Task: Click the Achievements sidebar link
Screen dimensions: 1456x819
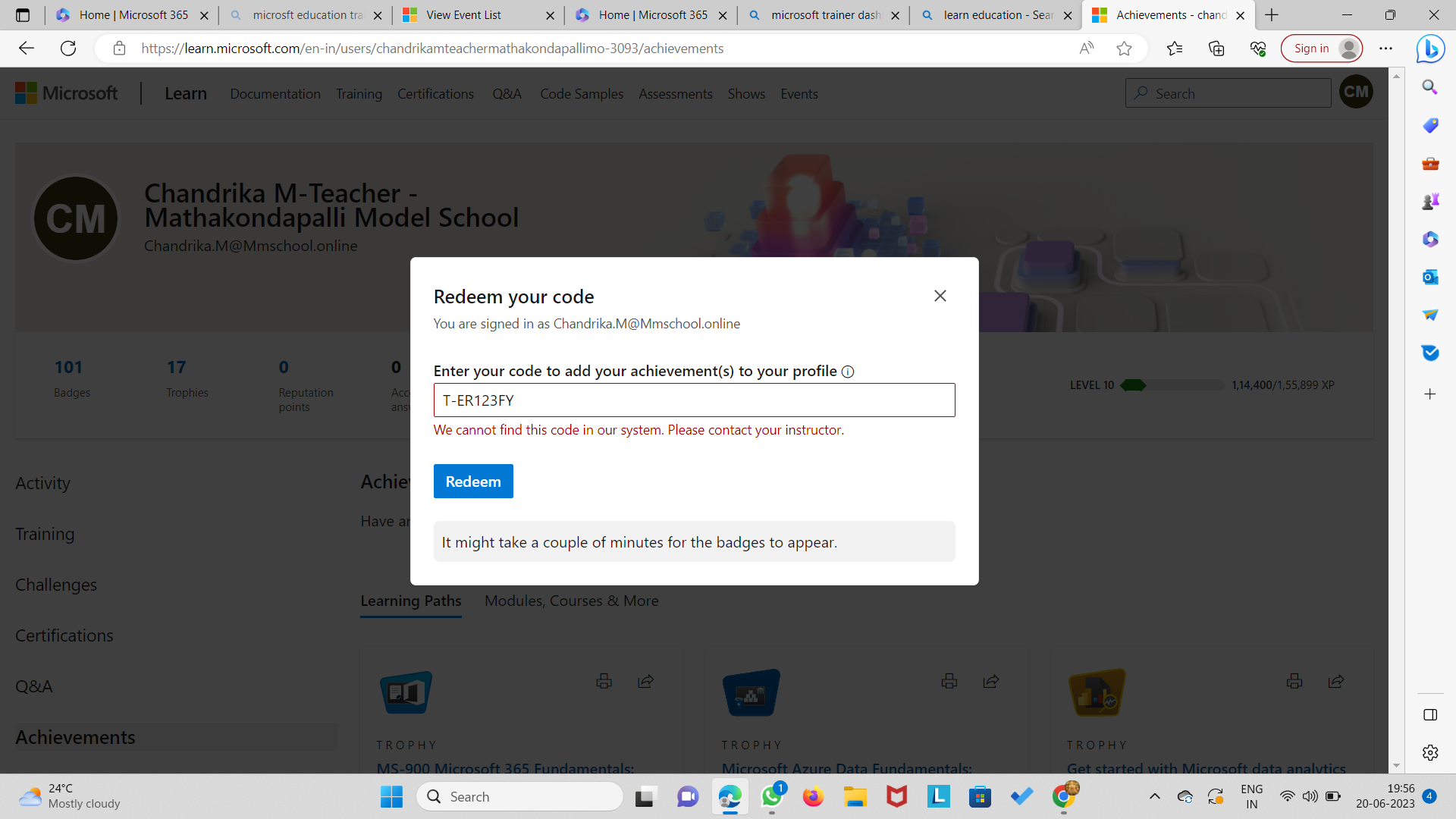Action: (x=75, y=737)
